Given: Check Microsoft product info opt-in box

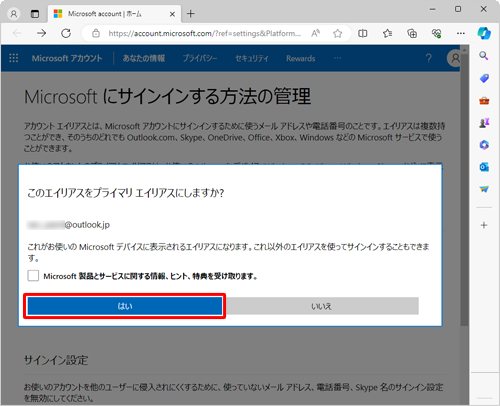Looking at the screenshot, I should (x=33, y=276).
